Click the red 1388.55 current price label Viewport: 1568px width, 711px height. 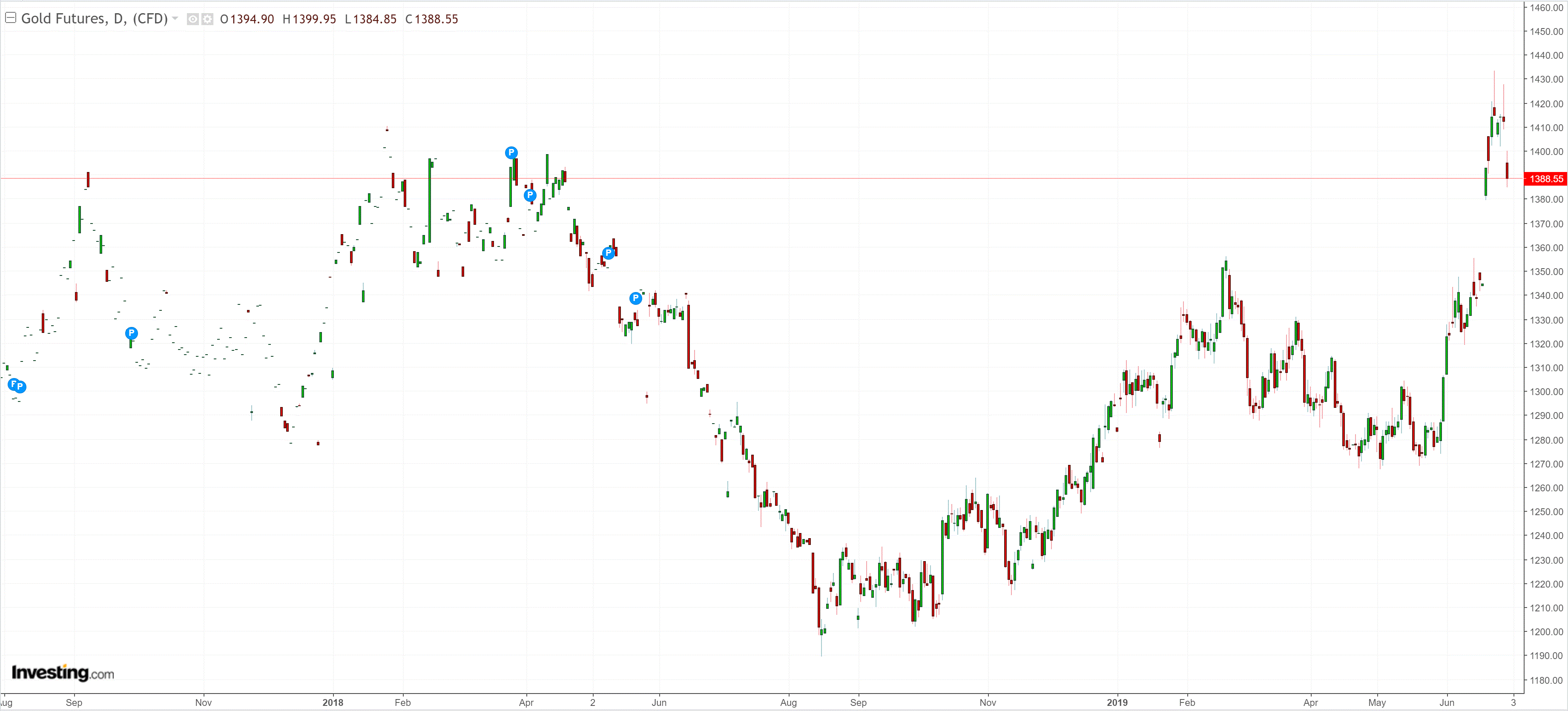click(x=1545, y=178)
